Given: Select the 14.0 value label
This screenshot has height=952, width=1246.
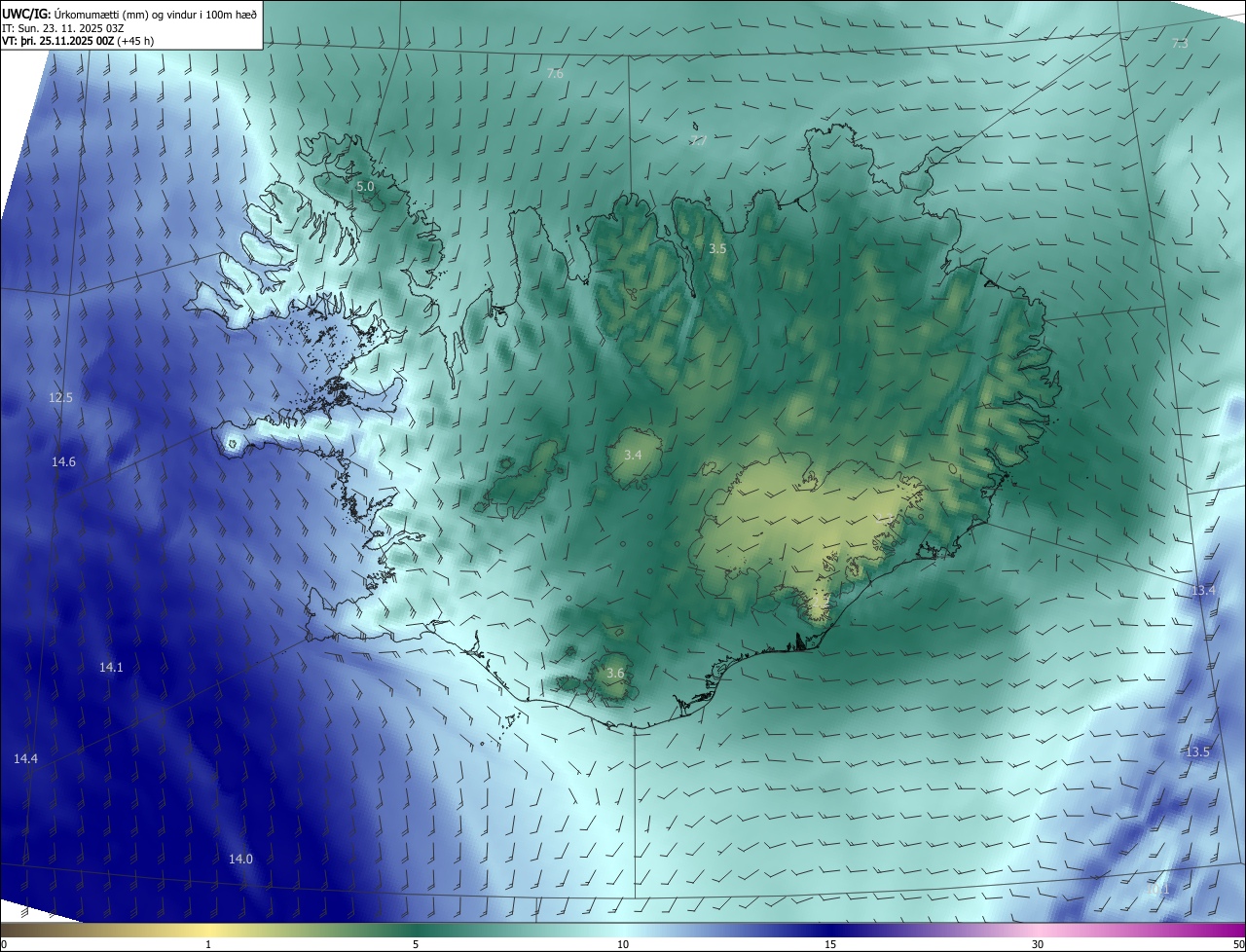Looking at the screenshot, I should (240, 860).
